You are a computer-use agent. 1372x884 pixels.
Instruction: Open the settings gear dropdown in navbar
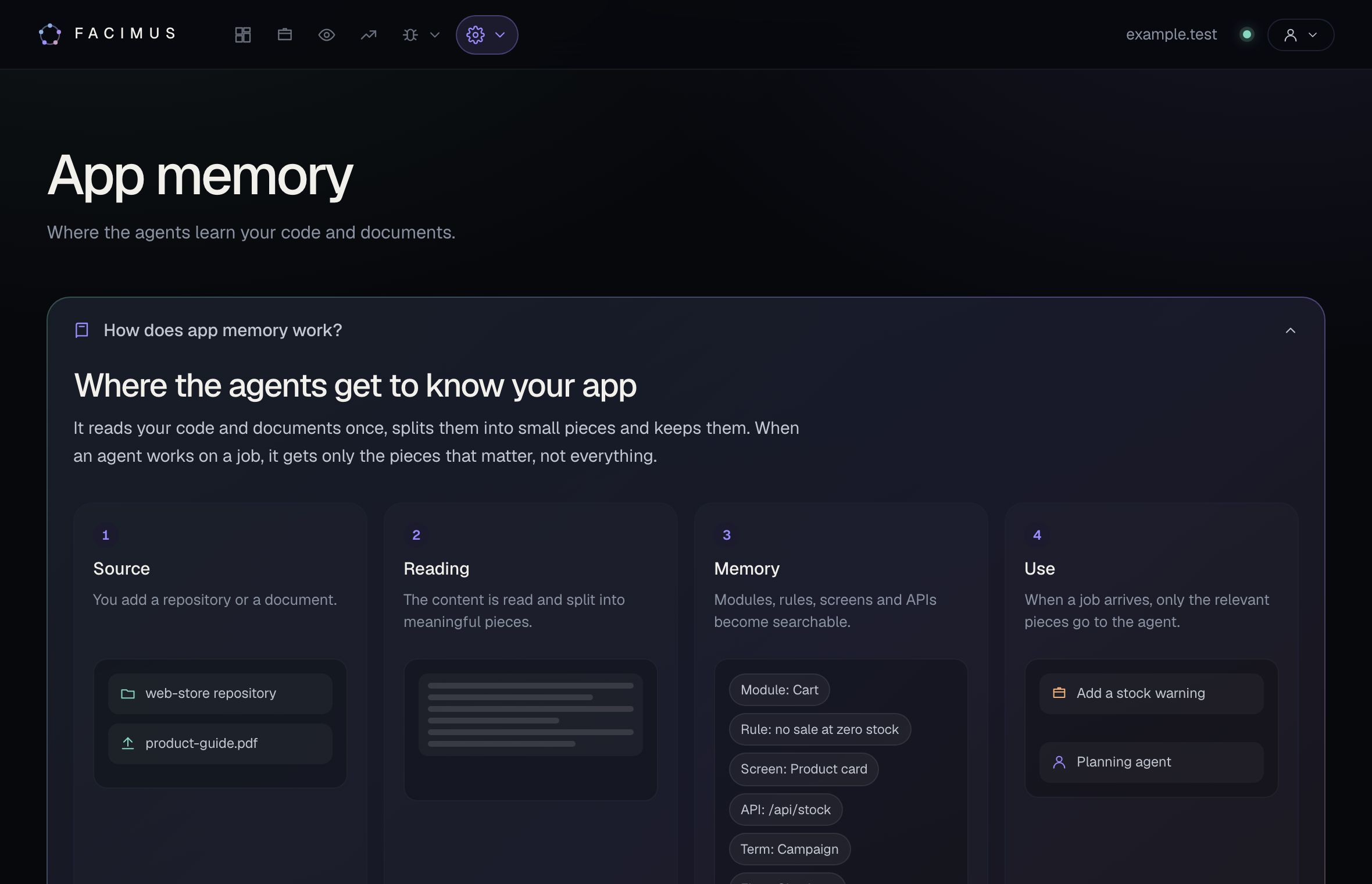(x=487, y=35)
